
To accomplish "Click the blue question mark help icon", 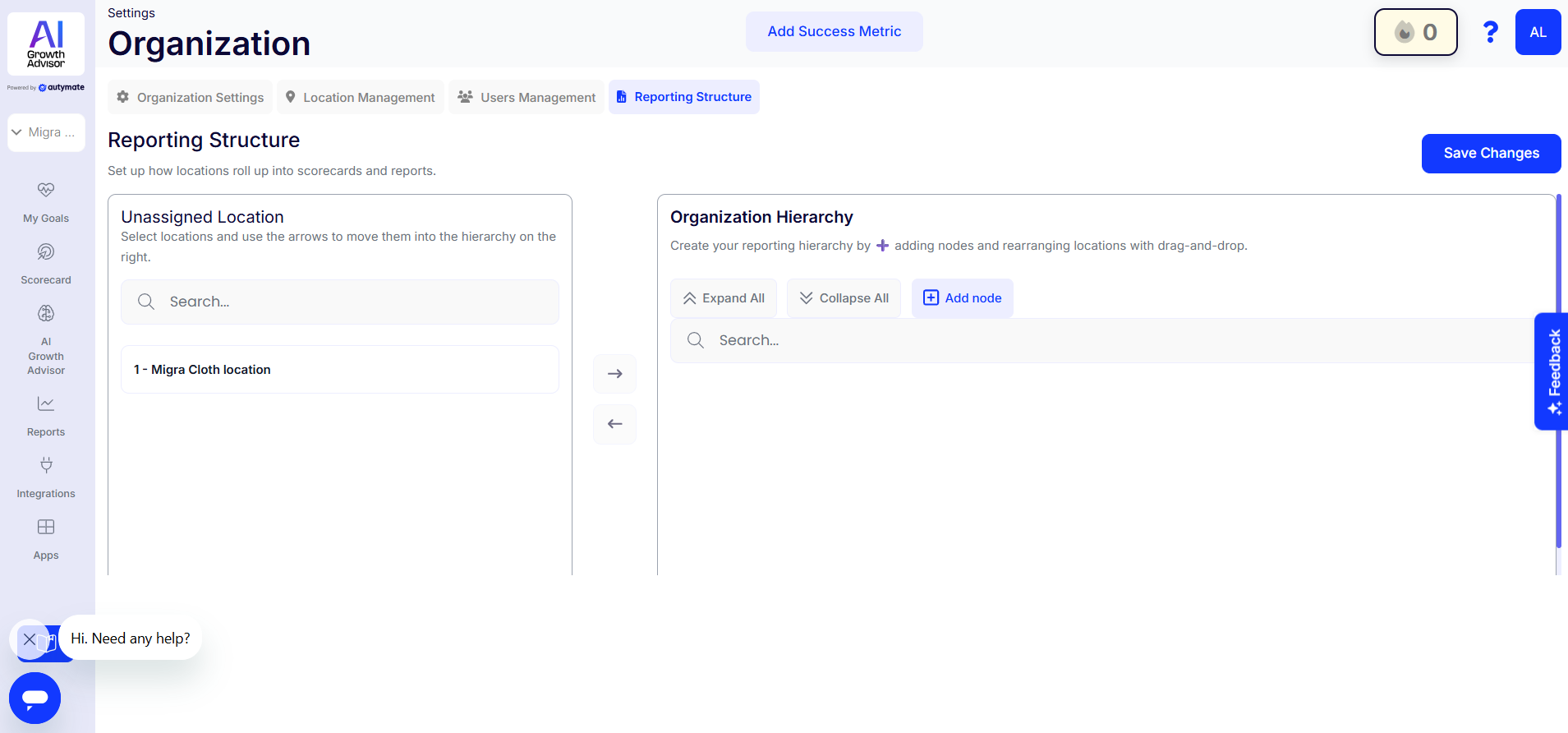I will (x=1490, y=32).
